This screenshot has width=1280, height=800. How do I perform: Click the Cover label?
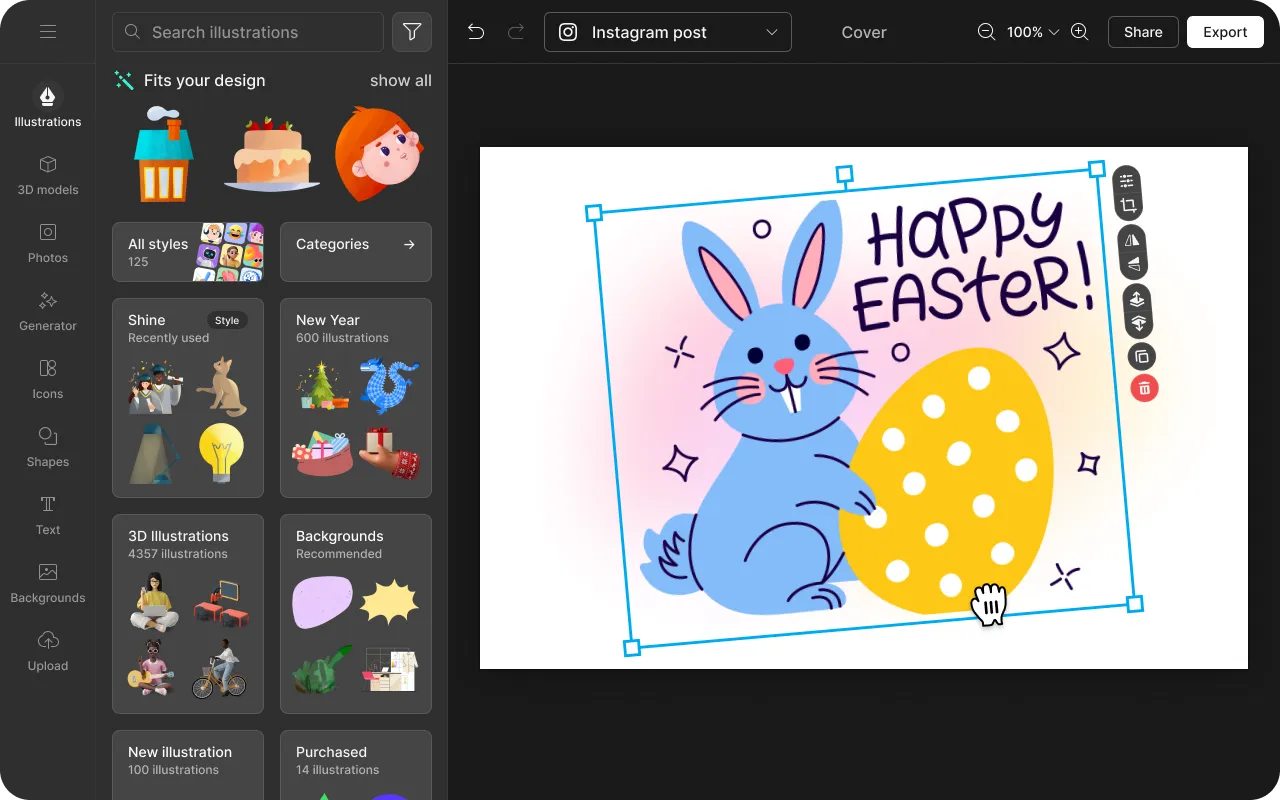pyautogui.click(x=864, y=32)
